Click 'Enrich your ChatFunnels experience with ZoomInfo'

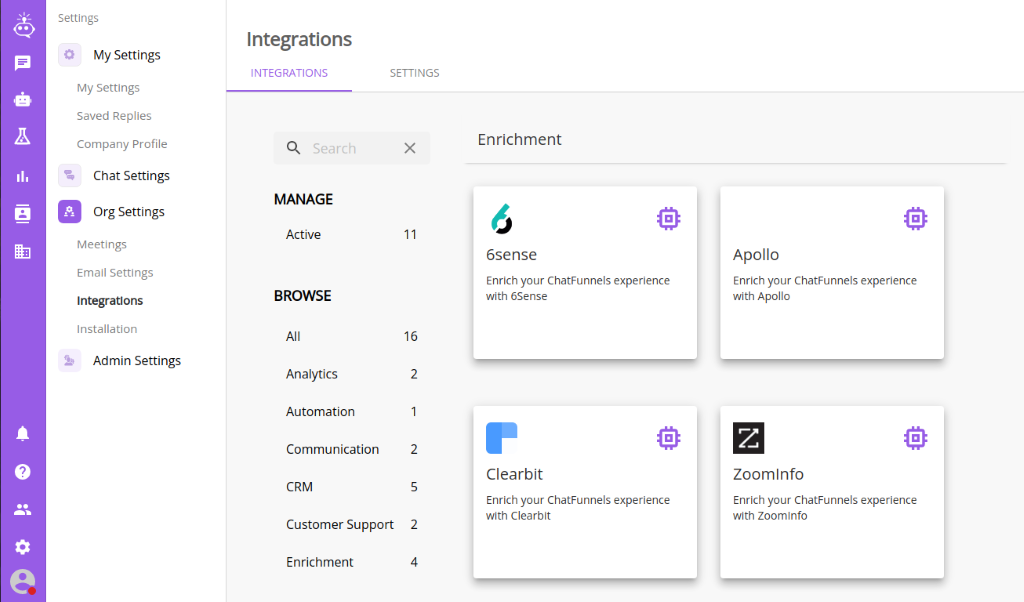(825, 507)
